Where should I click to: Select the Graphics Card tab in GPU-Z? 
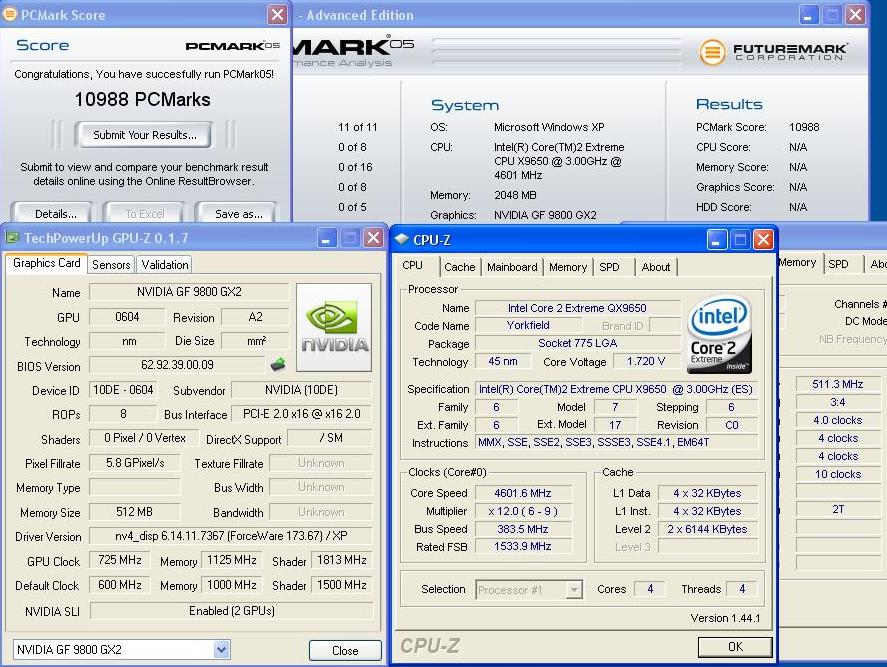tap(46, 264)
